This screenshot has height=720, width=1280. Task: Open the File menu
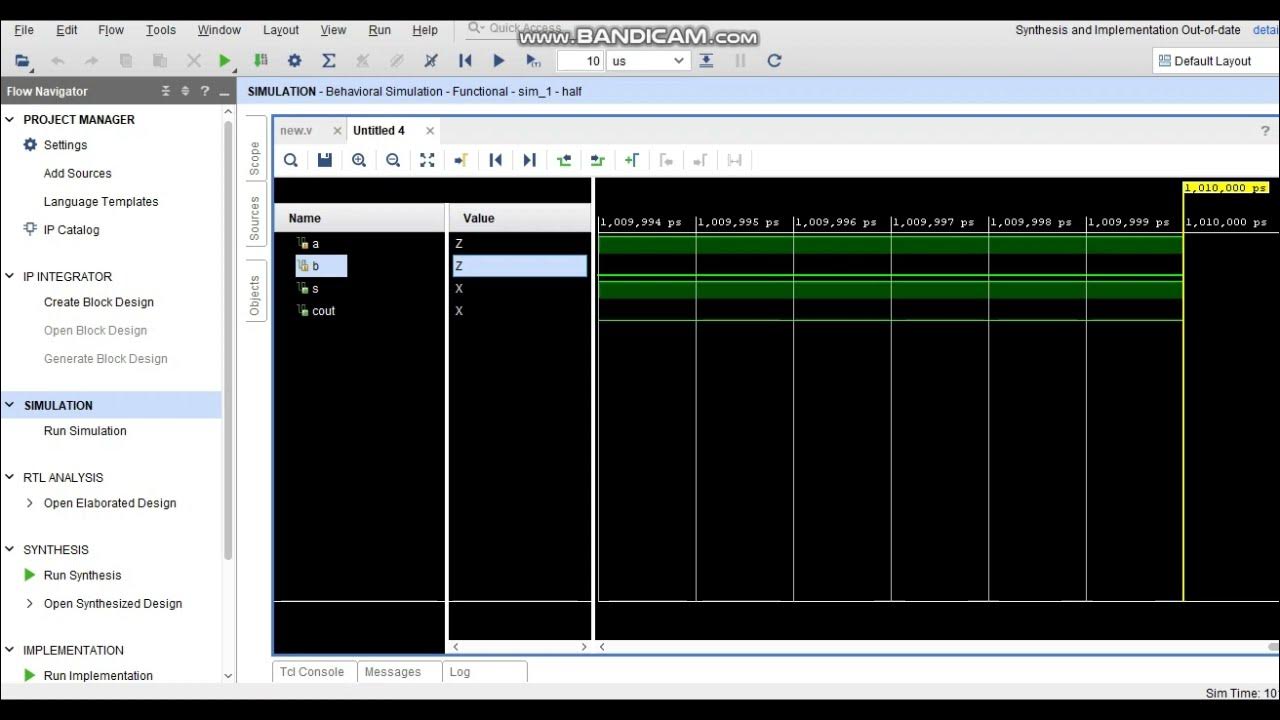(24, 30)
